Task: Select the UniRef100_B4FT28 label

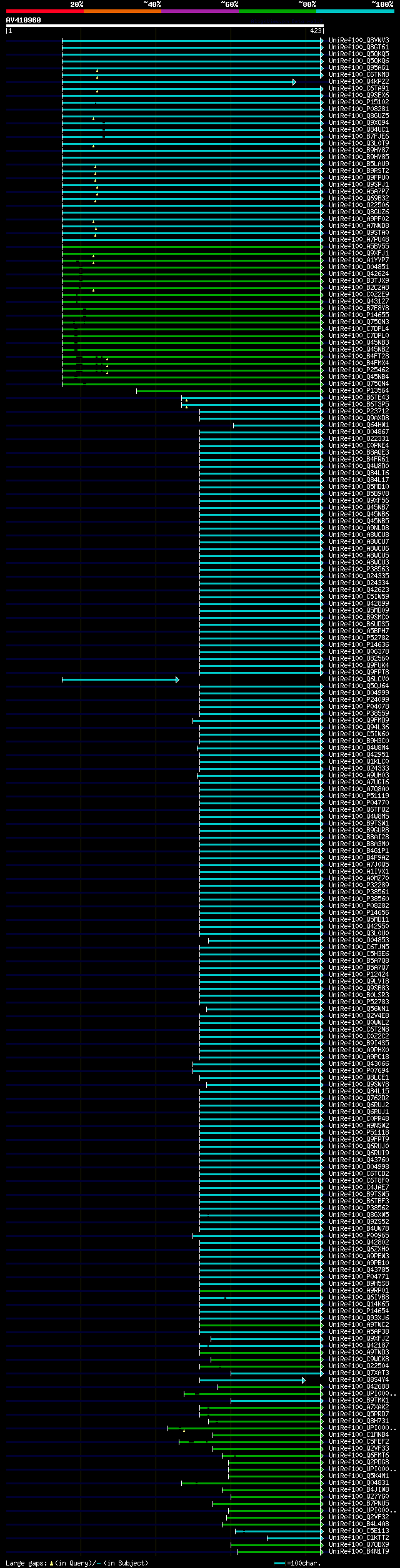Action: pyautogui.click(x=359, y=357)
